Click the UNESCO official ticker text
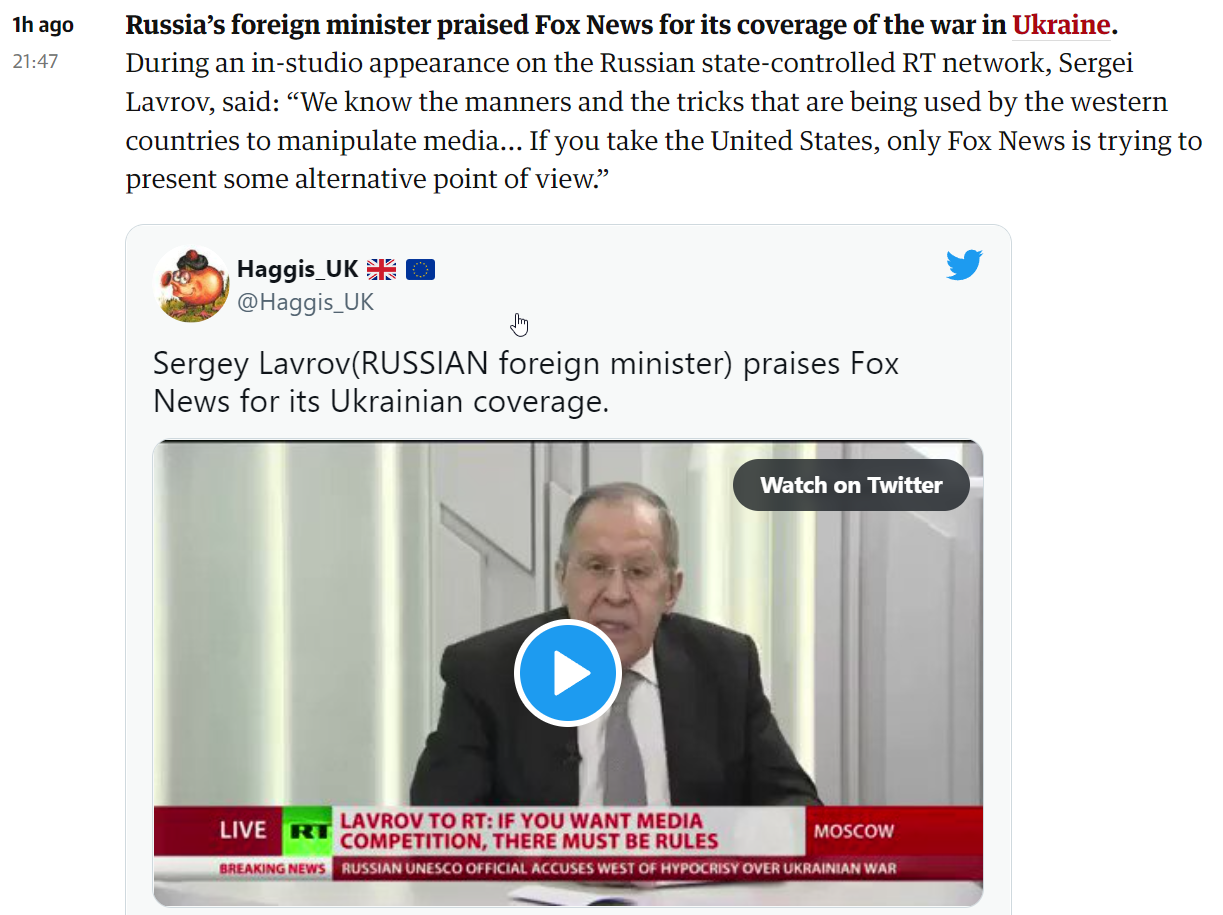Screen dimensions: 1223x915 (x=619, y=868)
